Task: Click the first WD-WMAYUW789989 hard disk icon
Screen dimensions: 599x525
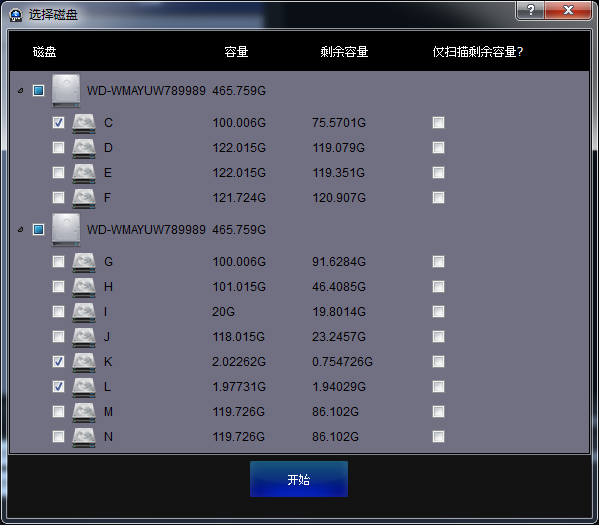Action: 66,91
